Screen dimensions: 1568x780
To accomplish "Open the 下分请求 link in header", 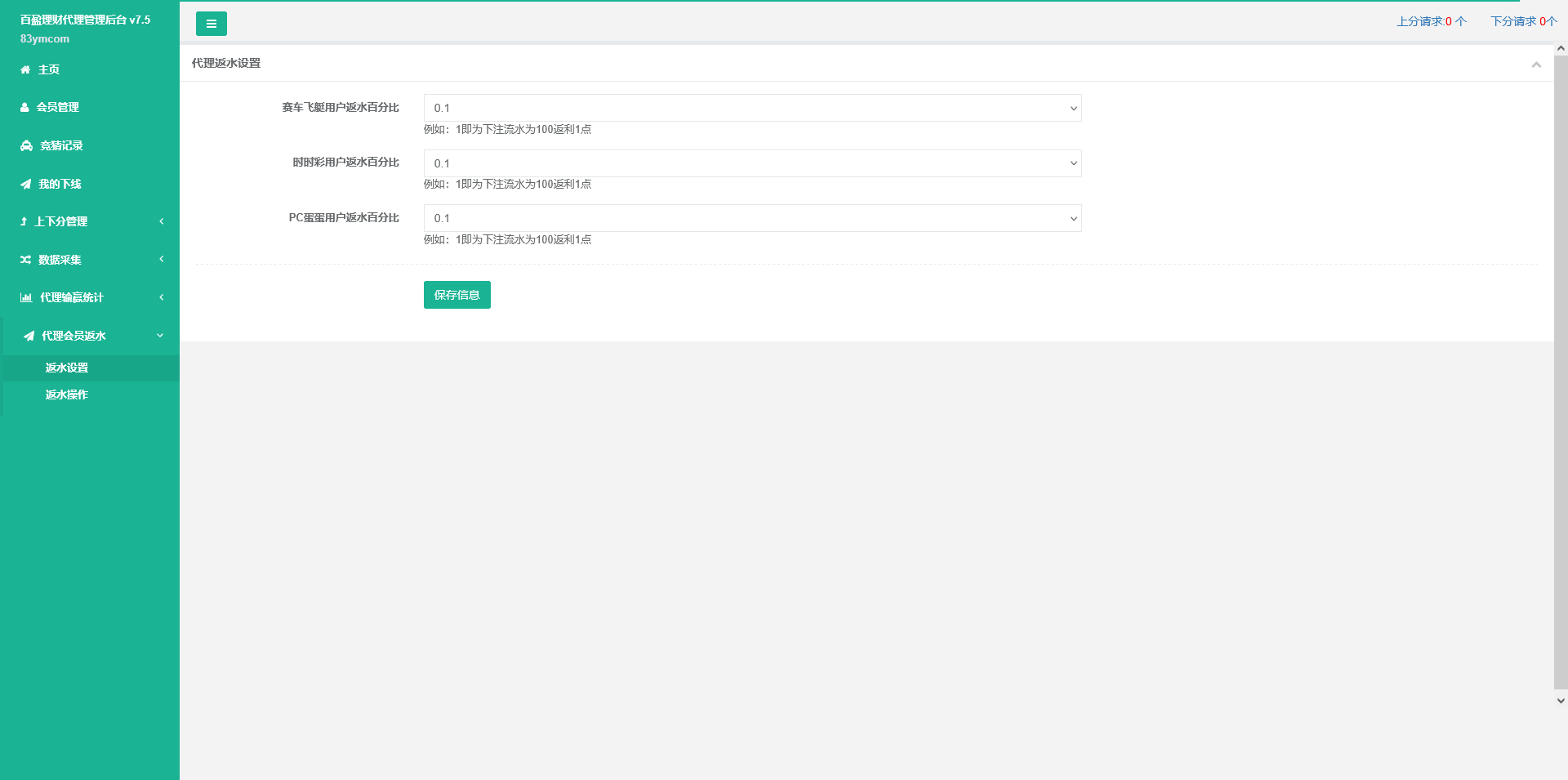I will click(x=1523, y=21).
